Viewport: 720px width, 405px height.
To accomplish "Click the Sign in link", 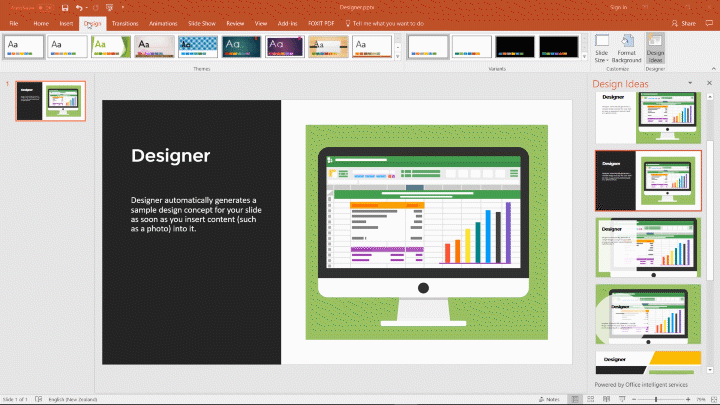I will click(619, 7).
